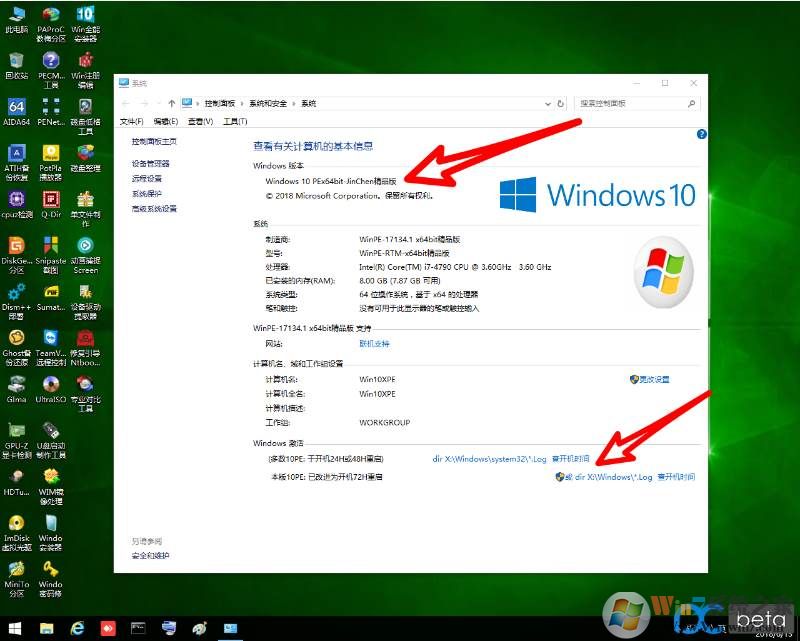
Task: Click the 高级系统设置 sidebar link
Action: pos(154,209)
